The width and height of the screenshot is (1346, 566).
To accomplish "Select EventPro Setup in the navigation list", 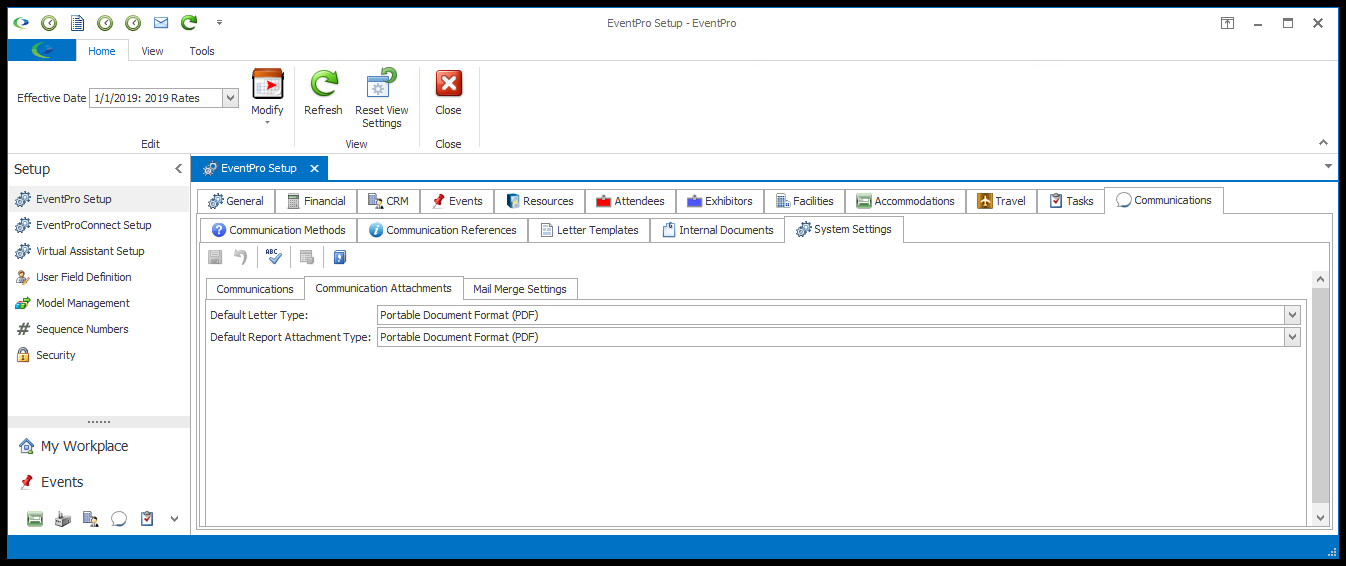I will [x=98, y=199].
